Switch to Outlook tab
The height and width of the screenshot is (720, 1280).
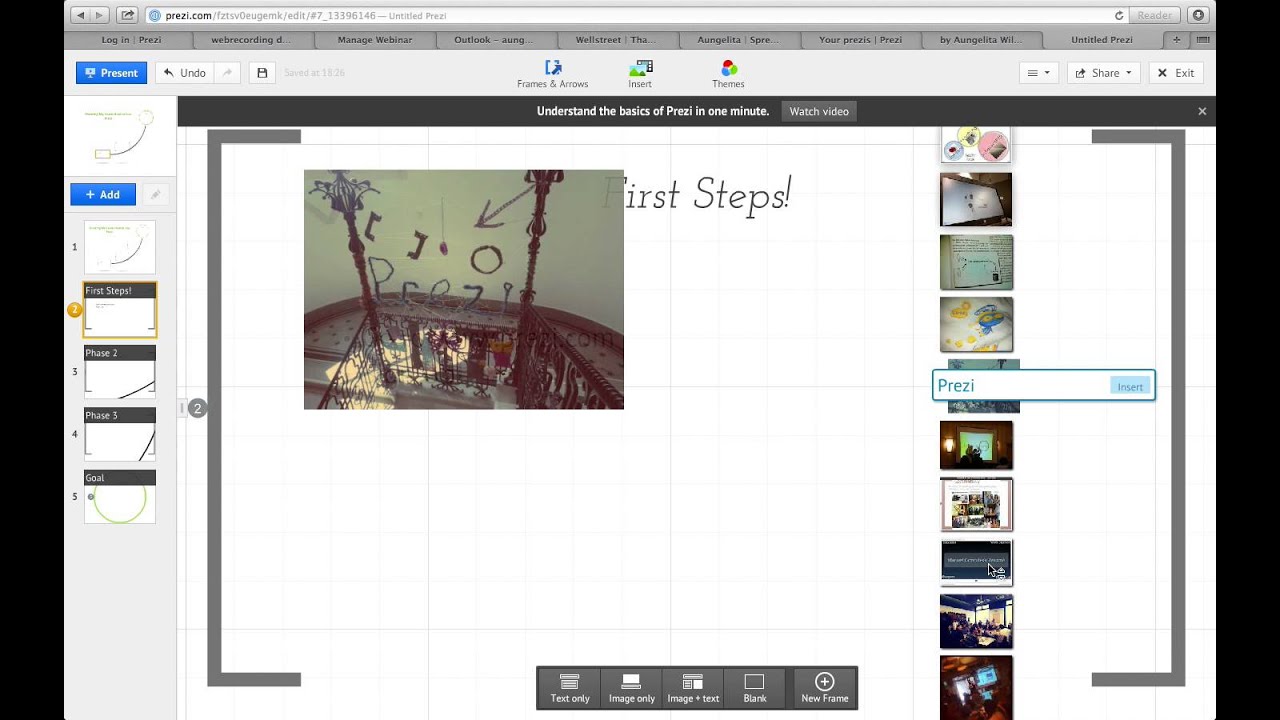pyautogui.click(x=496, y=40)
